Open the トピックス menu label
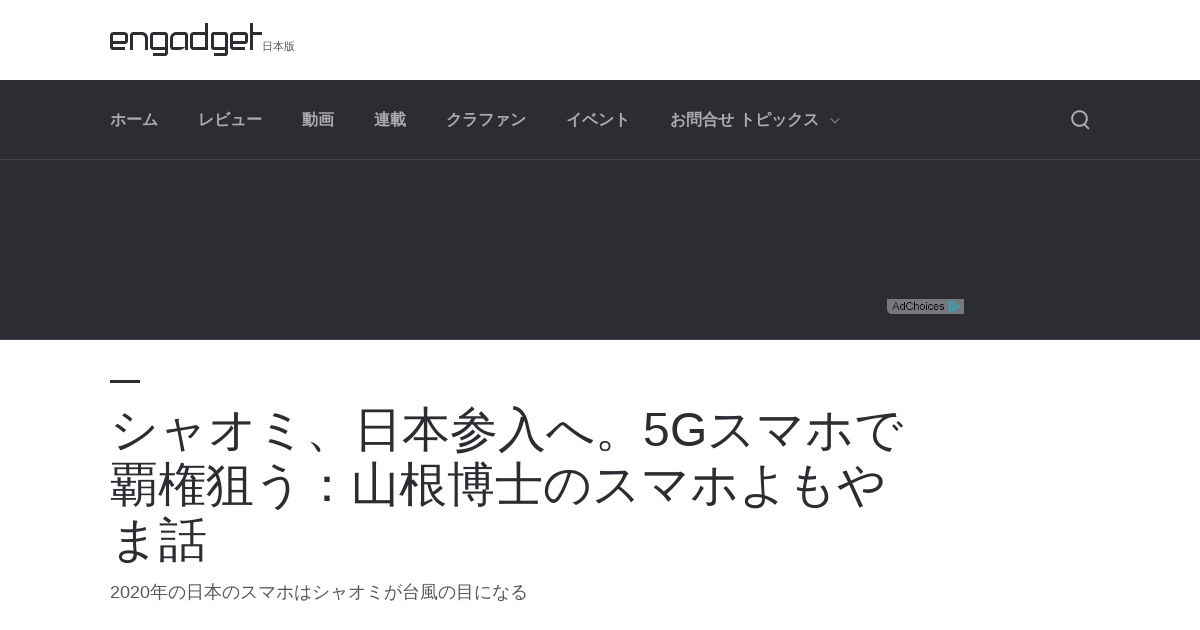The image size is (1200, 630). (x=779, y=120)
